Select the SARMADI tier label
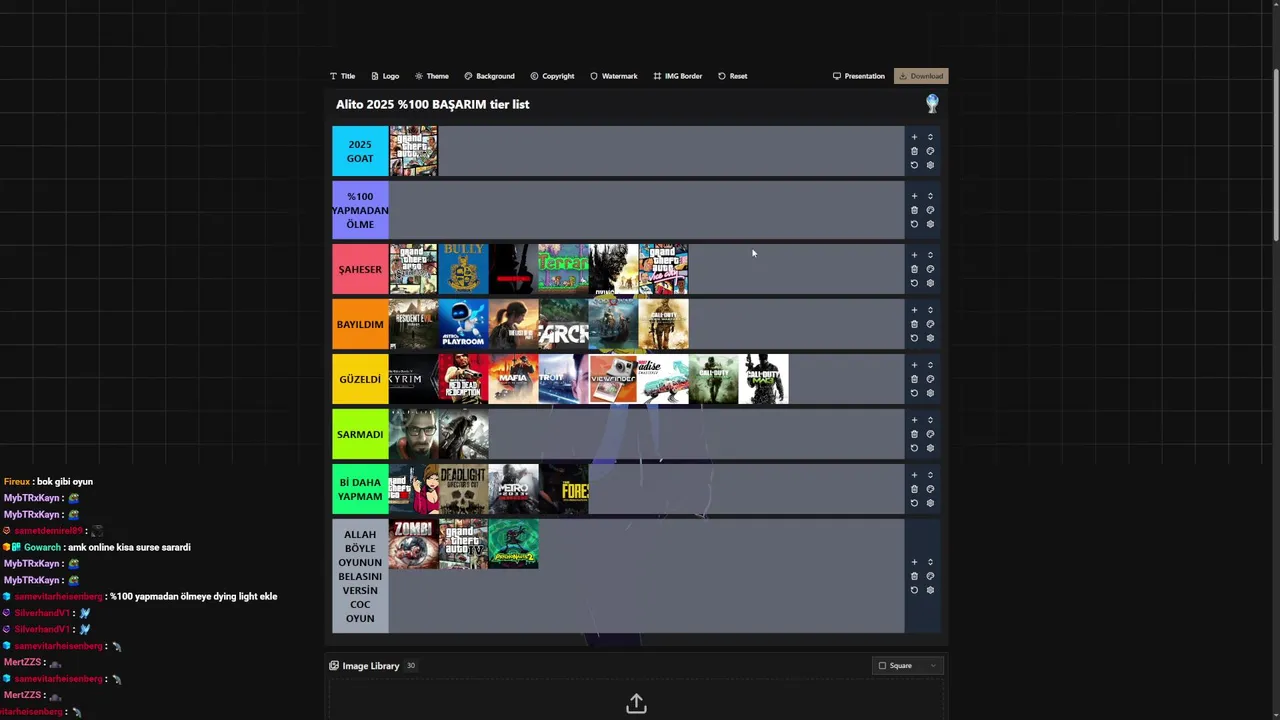1280x720 pixels. (360, 434)
